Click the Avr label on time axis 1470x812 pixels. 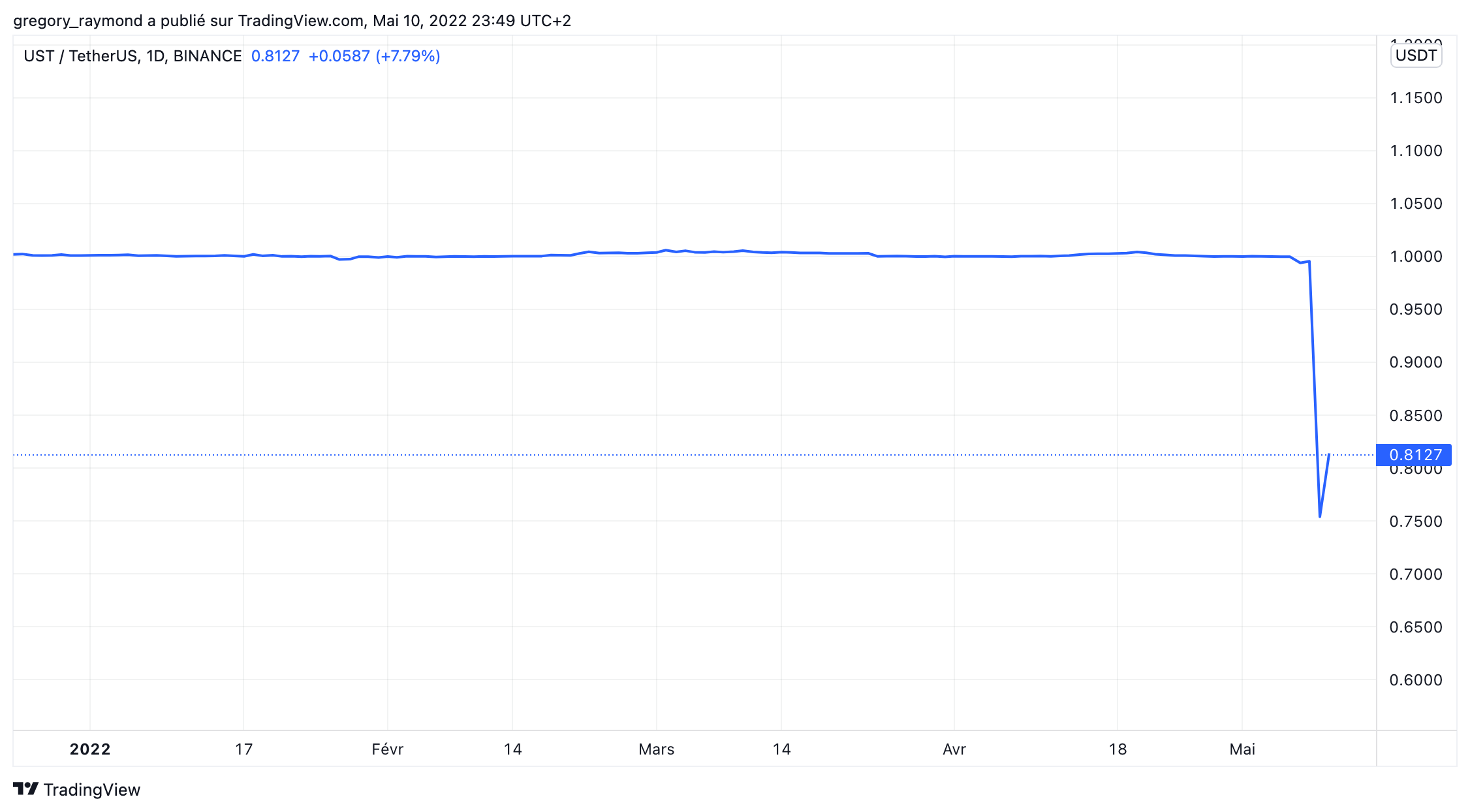pos(954,749)
